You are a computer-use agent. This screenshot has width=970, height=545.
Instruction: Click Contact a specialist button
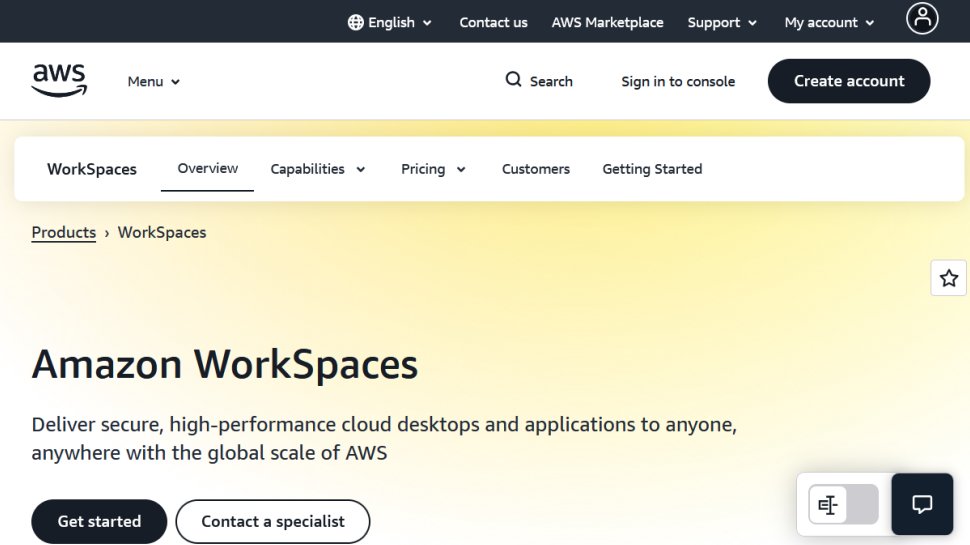pos(273,521)
